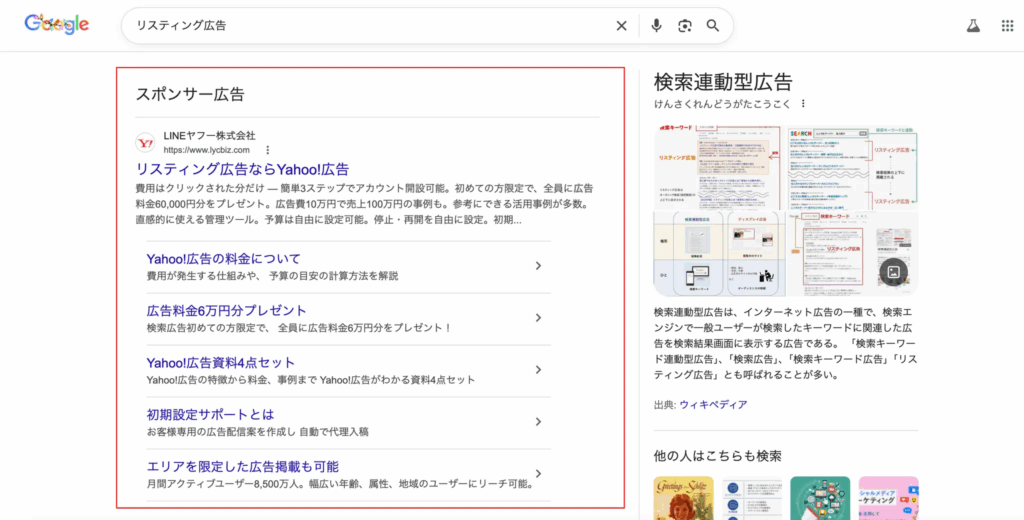Click the Yahoo! favicon beside LINEヤフー株式会社
This screenshot has height=520, width=1024.
[145, 142]
